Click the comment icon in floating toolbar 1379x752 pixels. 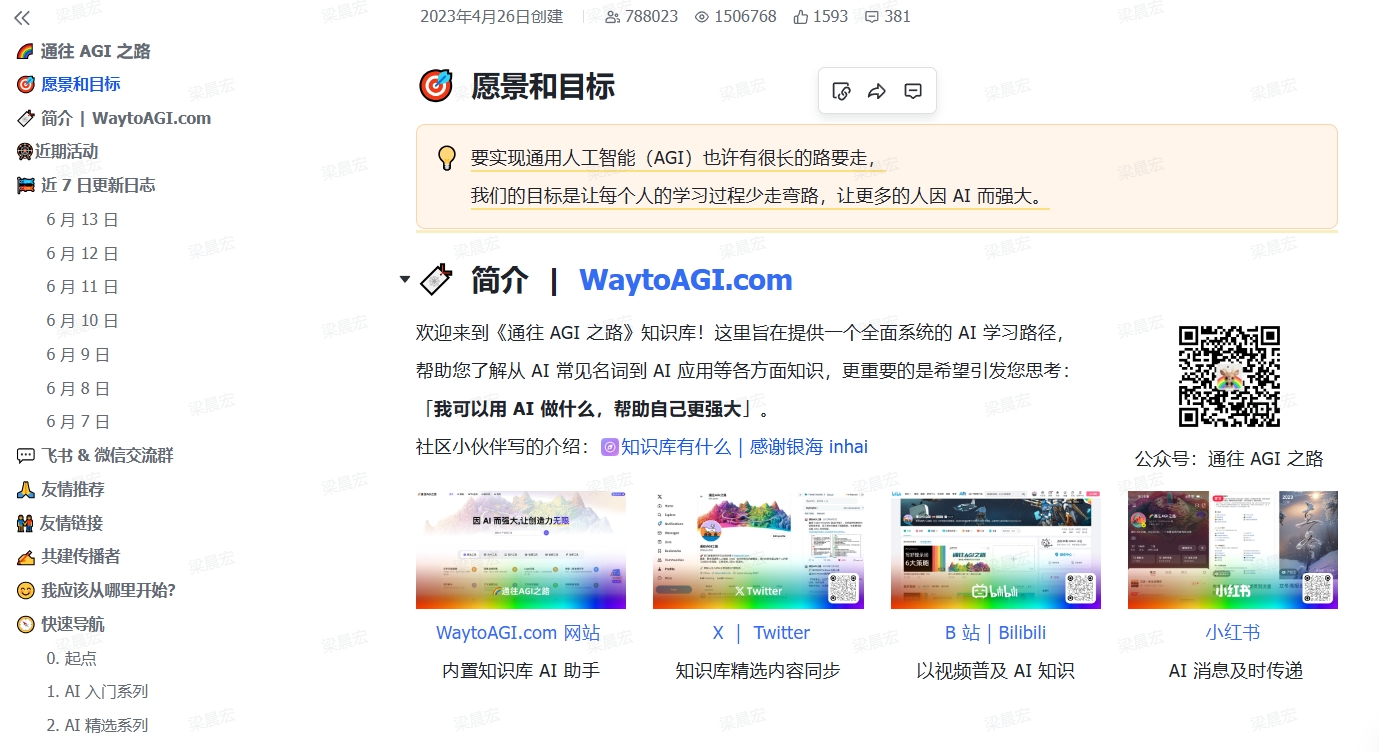pos(913,91)
